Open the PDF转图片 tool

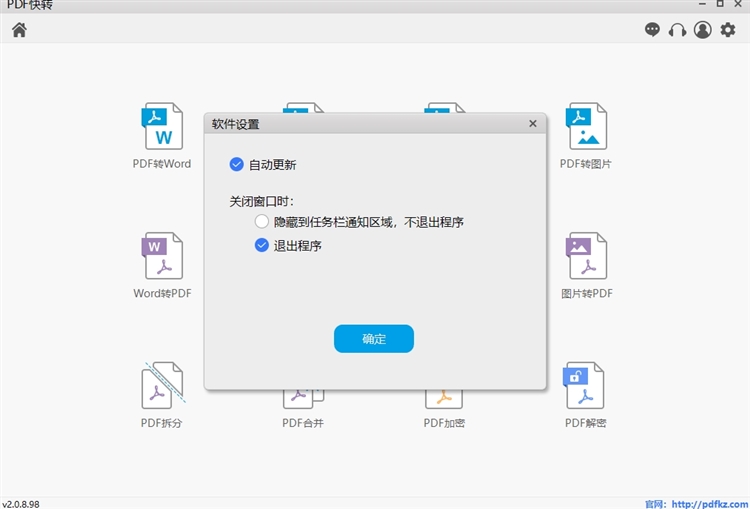tap(586, 136)
